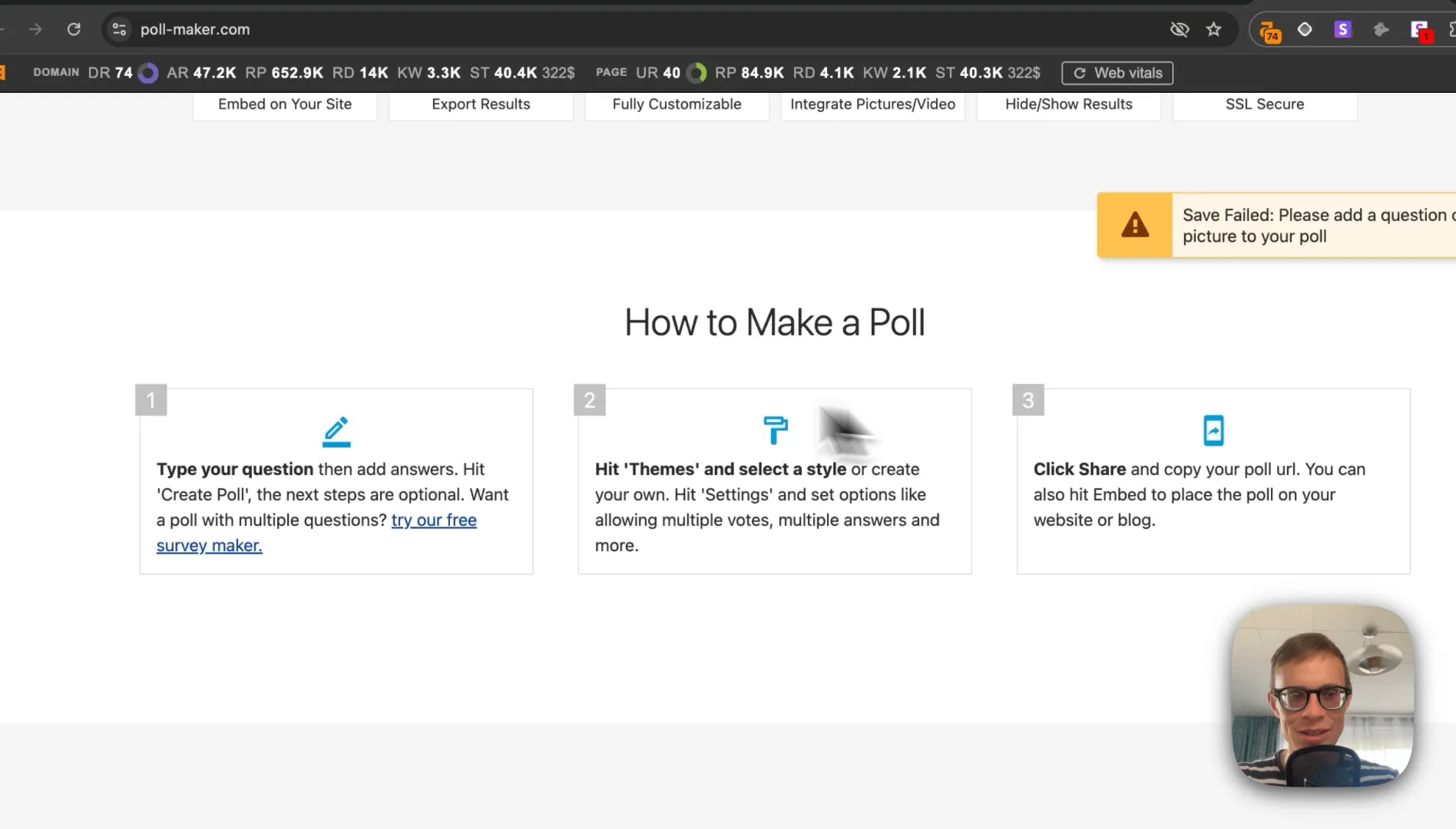Click the 'How to Make a Poll' heading
This screenshot has width=1456, height=829.
(775, 322)
